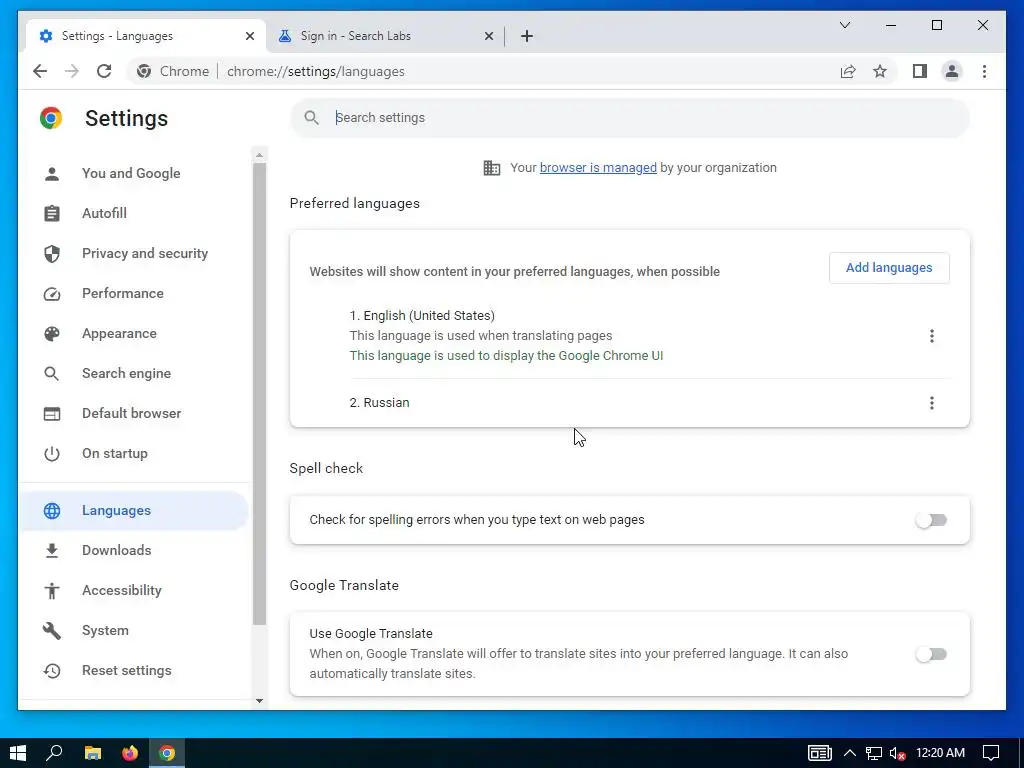Click the muted volume tray icon

click(x=897, y=754)
